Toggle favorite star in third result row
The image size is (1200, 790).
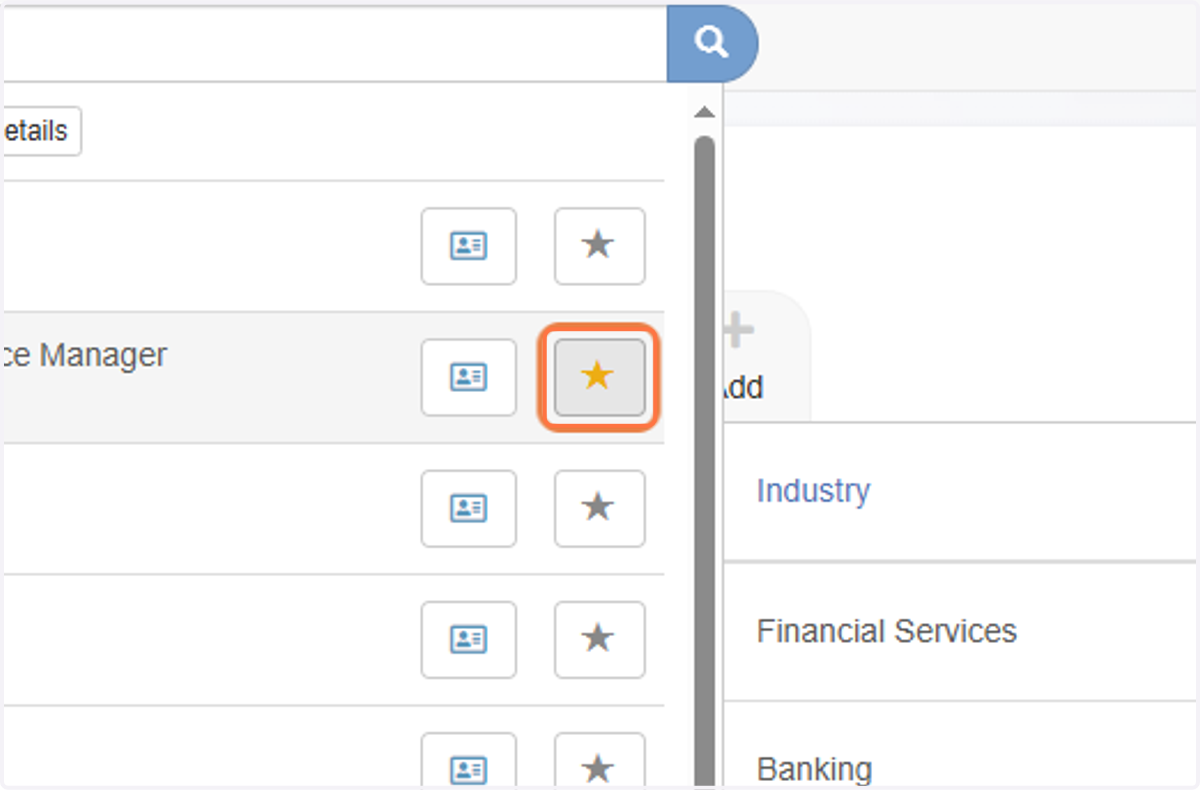(599, 508)
